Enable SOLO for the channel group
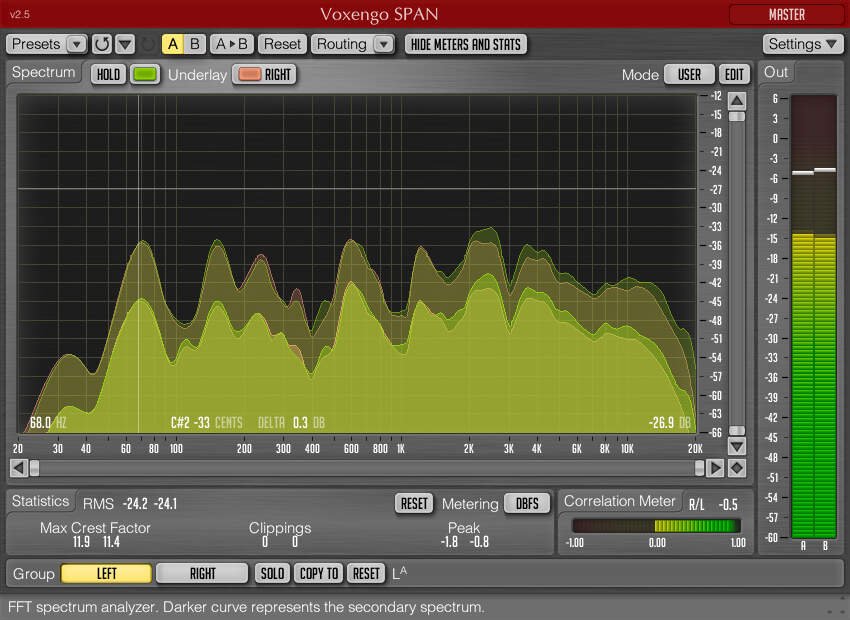Screen dimensions: 850x620 point(272,573)
